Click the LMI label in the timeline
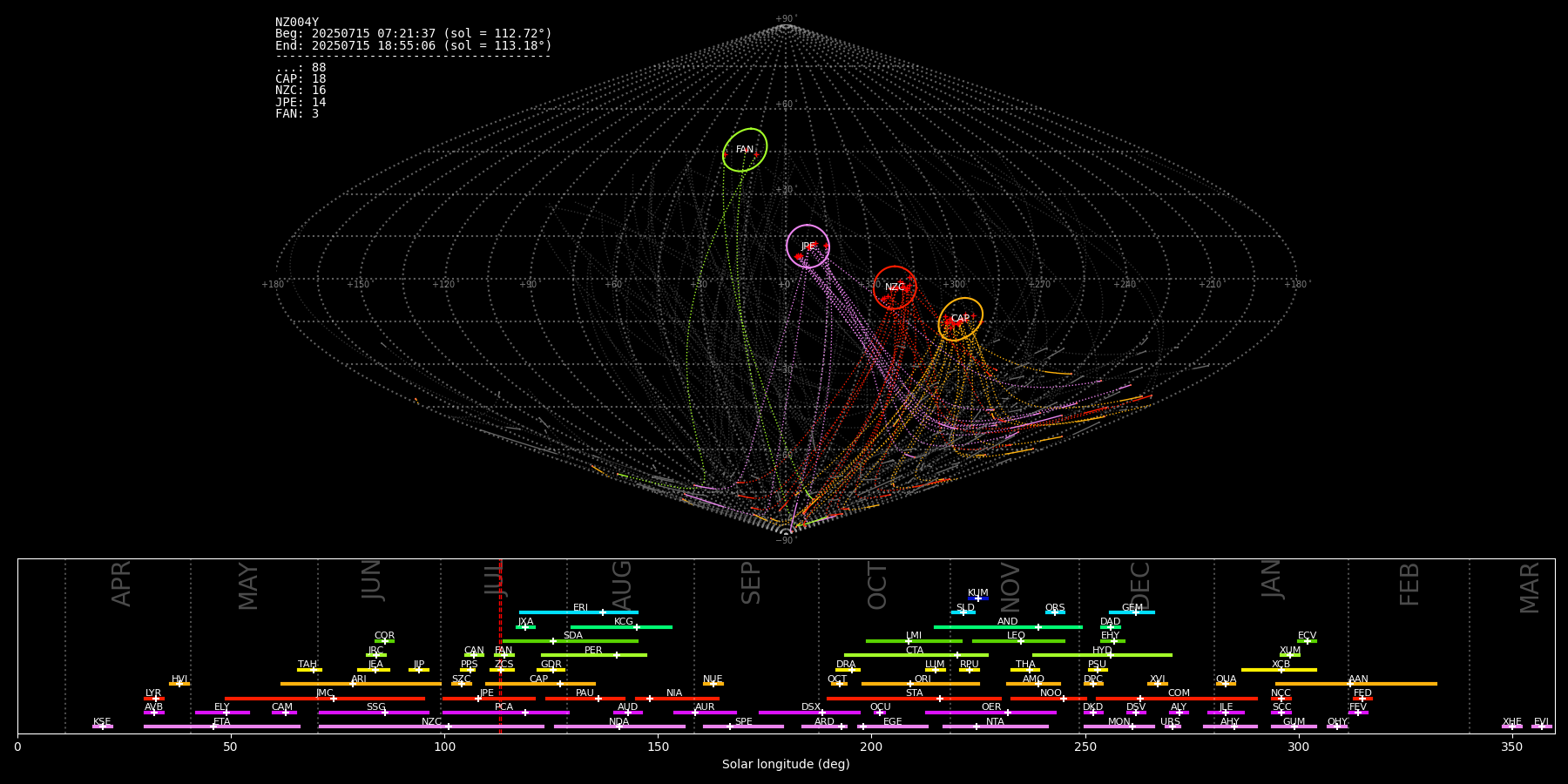 [913, 635]
